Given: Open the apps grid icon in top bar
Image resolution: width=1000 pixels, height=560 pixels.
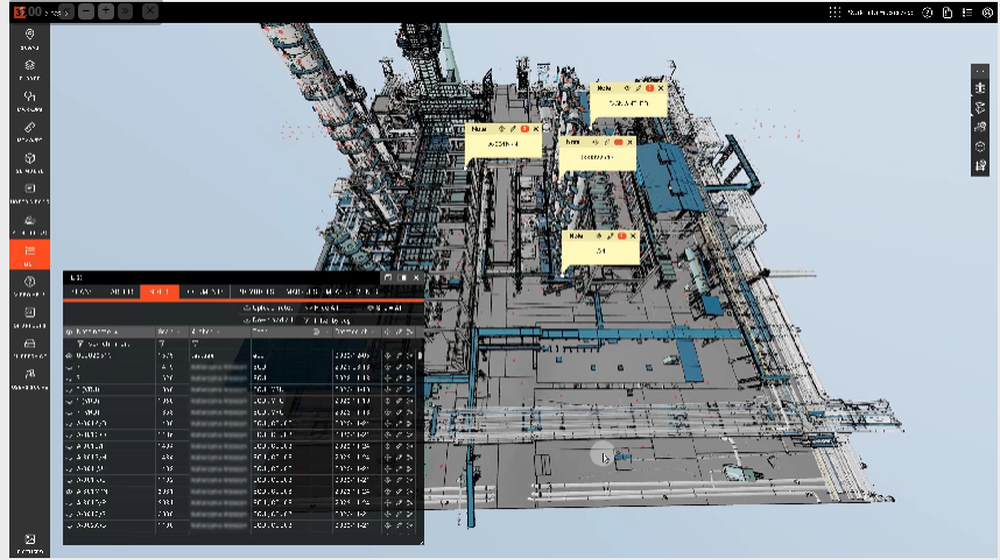Looking at the screenshot, I should tap(834, 12).
